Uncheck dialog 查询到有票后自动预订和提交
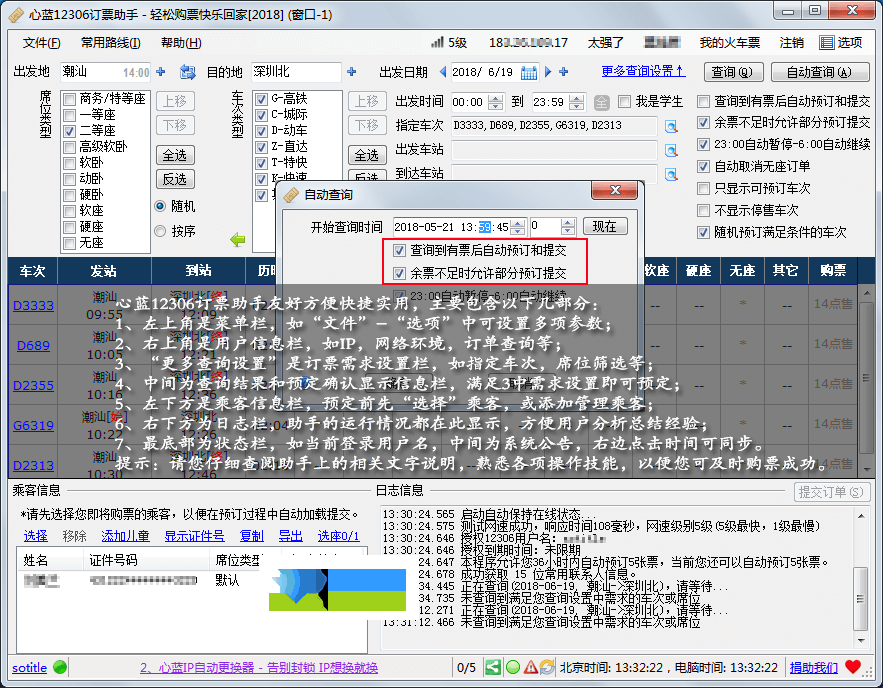 pyautogui.click(x=399, y=250)
